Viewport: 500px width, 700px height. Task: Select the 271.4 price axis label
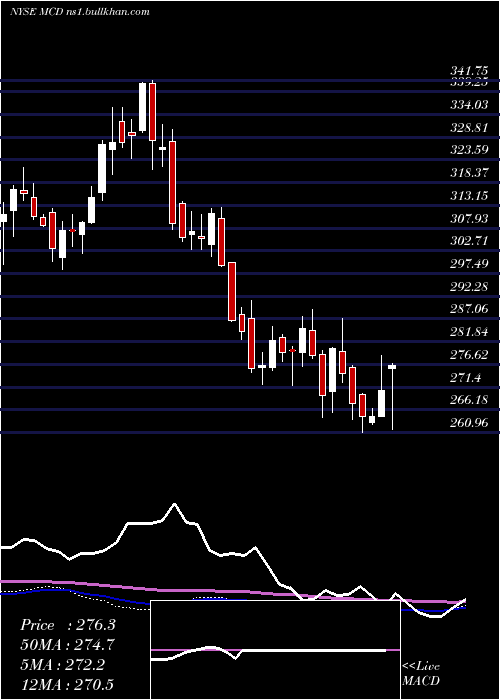[x=465, y=378]
